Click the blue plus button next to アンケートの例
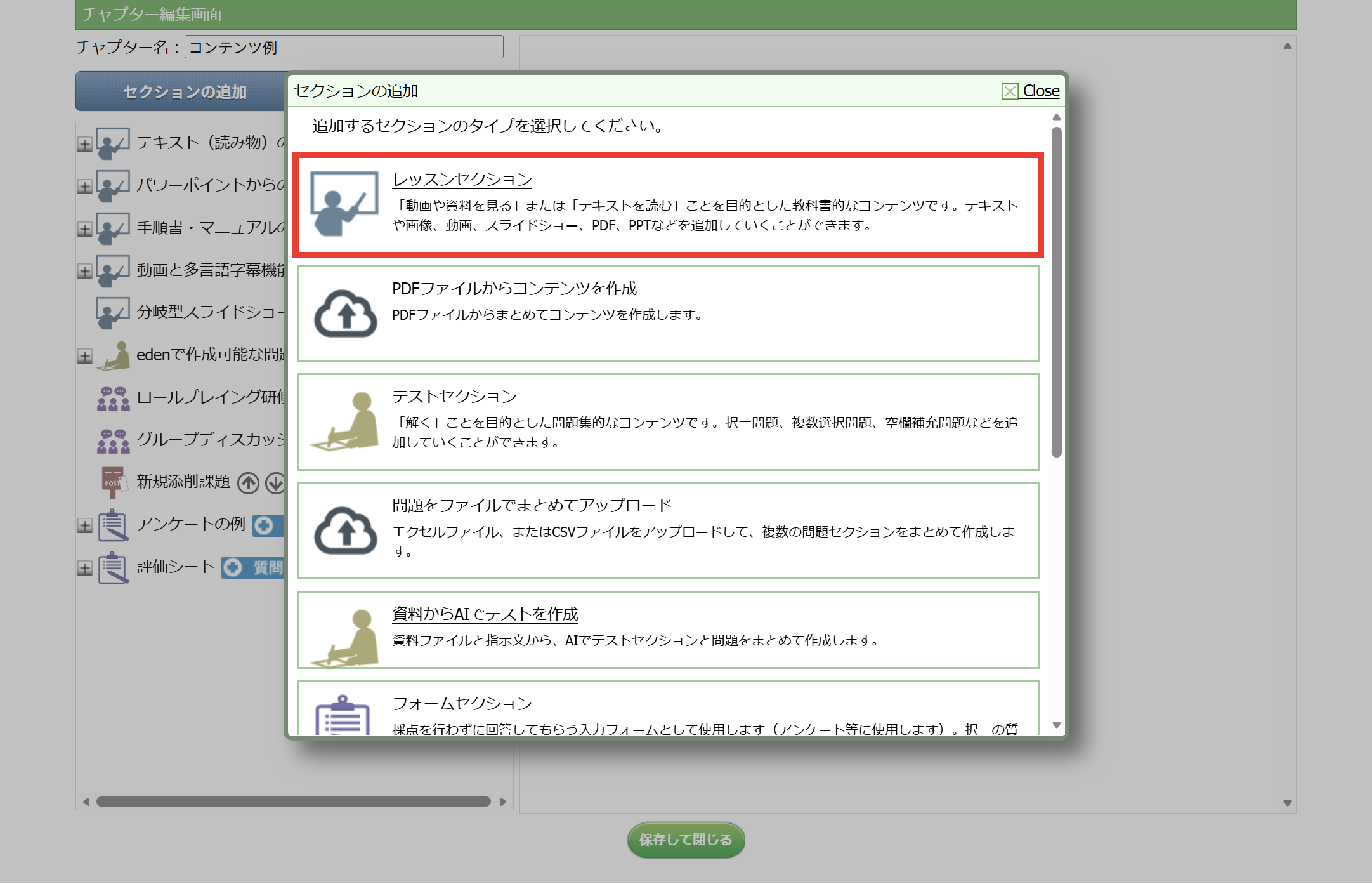Image resolution: width=1372 pixels, height=884 pixels. pos(268,525)
